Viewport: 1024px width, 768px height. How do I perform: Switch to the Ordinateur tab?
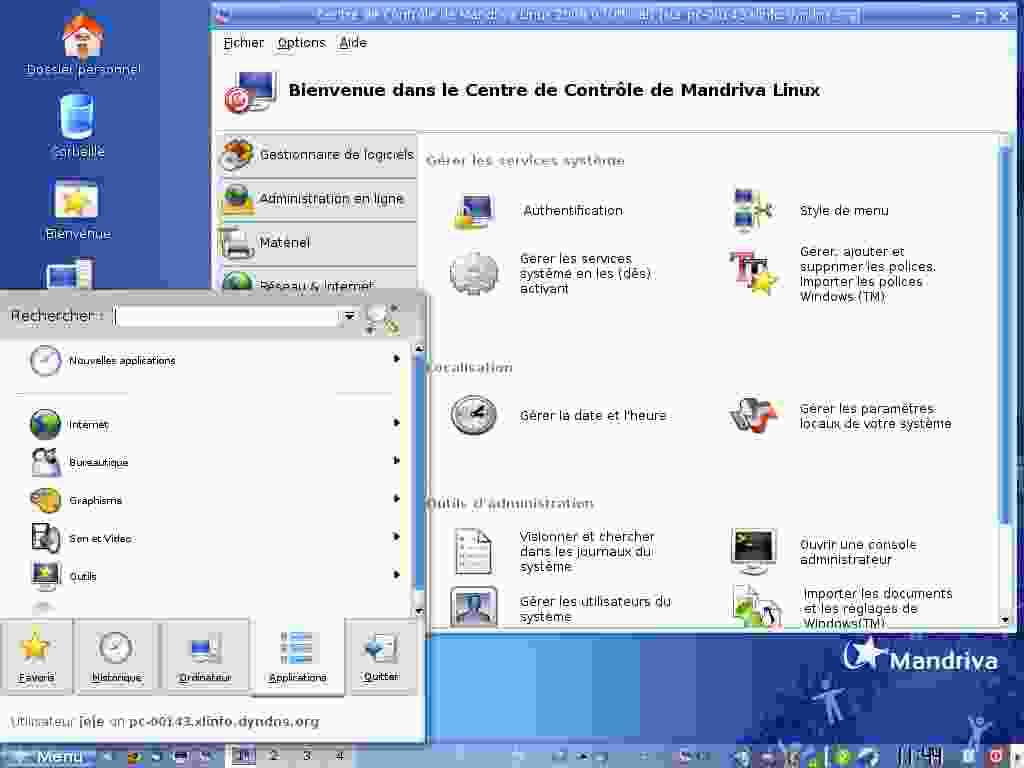click(x=205, y=655)
